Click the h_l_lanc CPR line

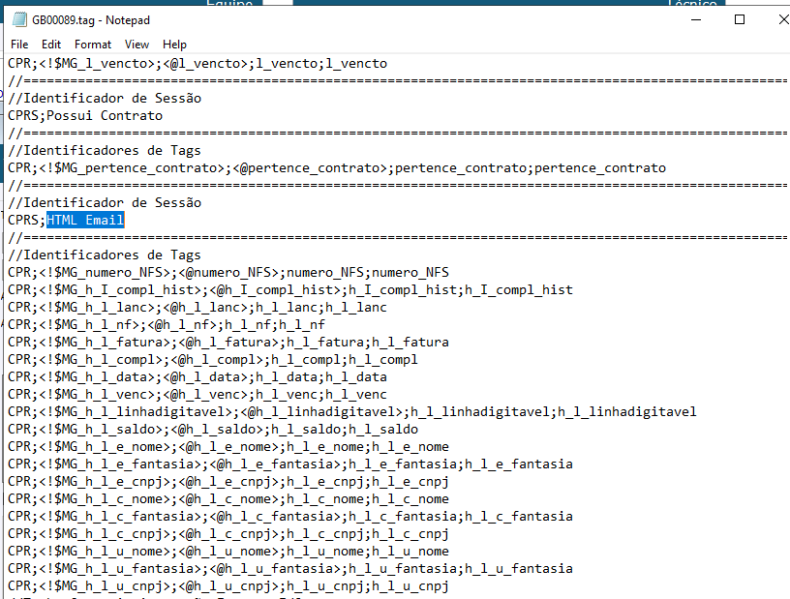197,307
